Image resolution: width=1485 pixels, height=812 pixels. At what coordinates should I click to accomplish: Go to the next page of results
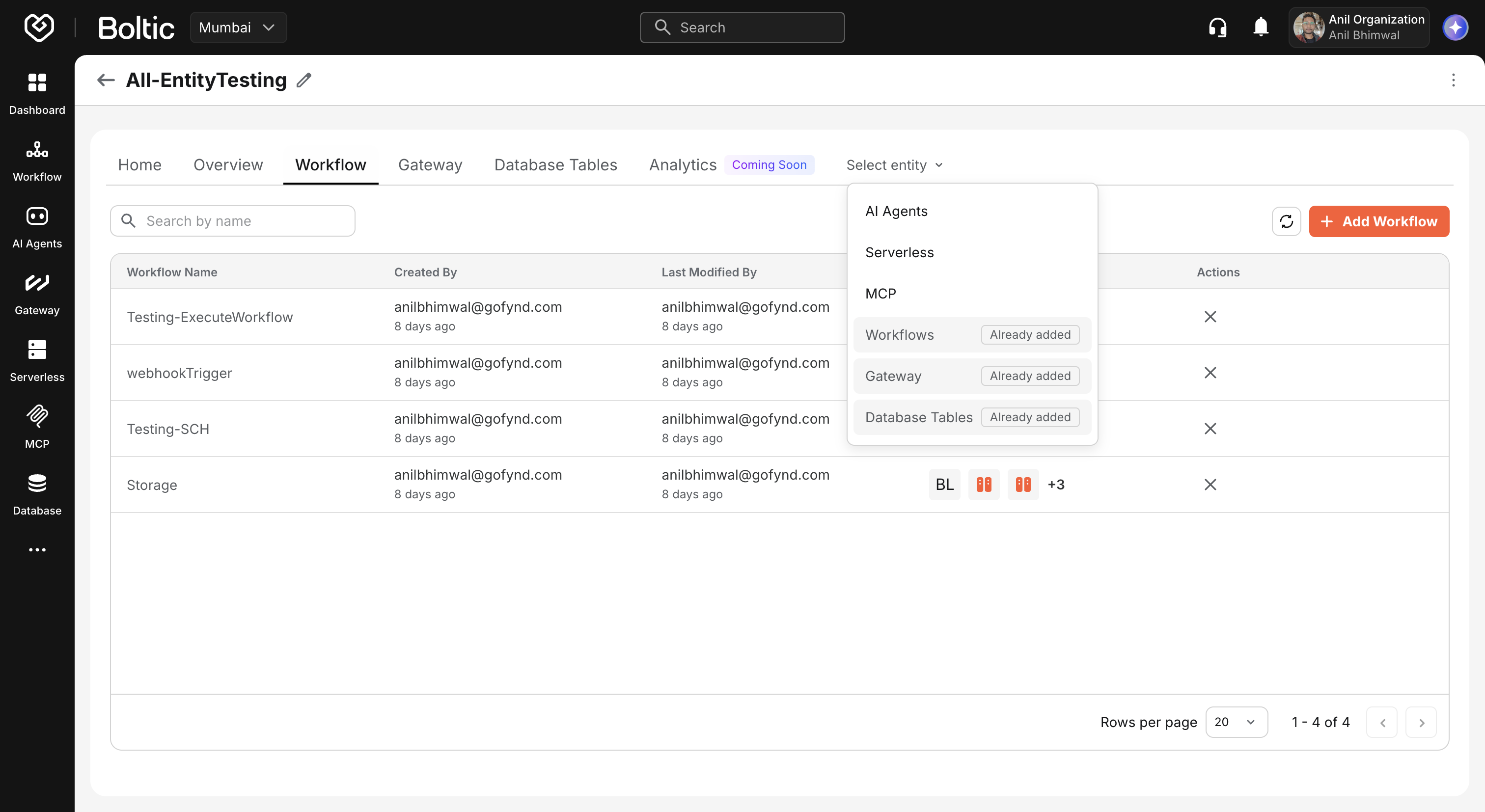click(1421, 722)
